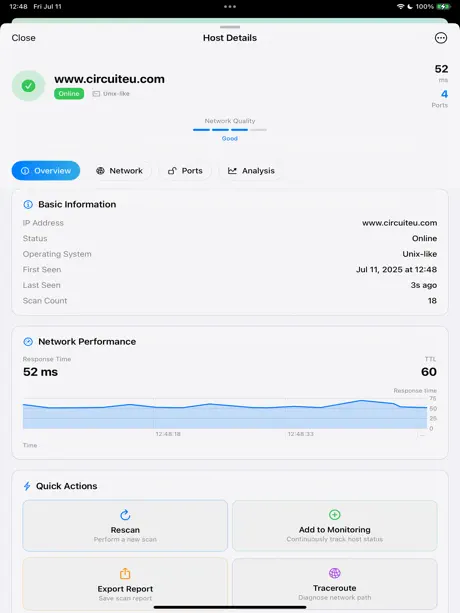This screenshot has width=460, height=613.
Task: Click the Do Not Disturb moon icon
Action: tap(410, 7)
